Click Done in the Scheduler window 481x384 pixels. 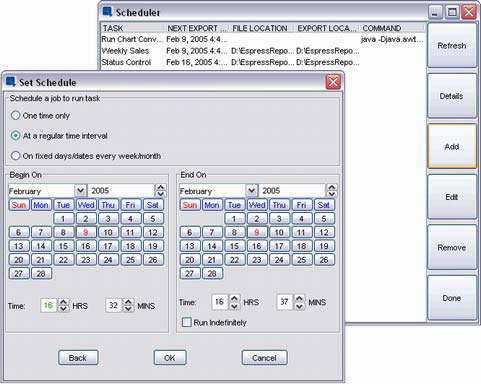coord(452,298)
